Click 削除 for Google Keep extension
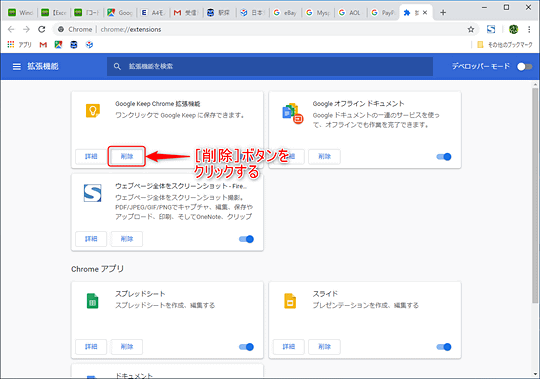 pyautogui.click(x=127, y=157)
